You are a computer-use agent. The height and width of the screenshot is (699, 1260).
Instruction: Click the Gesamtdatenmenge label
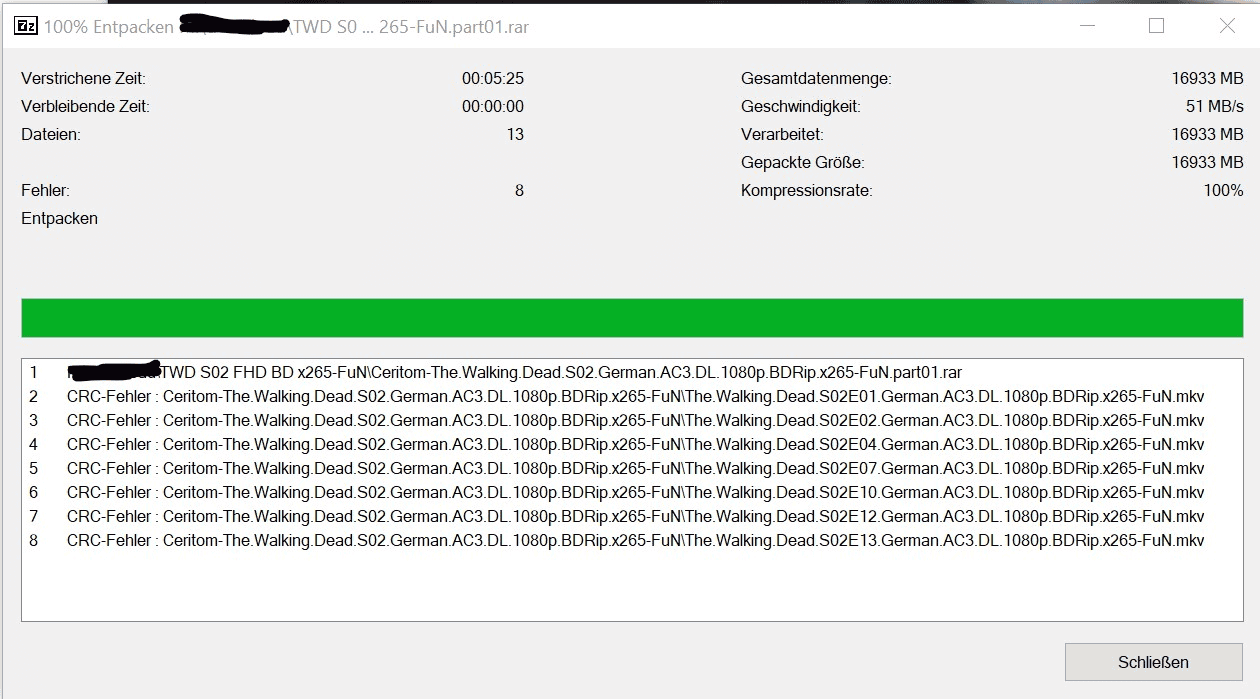816,78
